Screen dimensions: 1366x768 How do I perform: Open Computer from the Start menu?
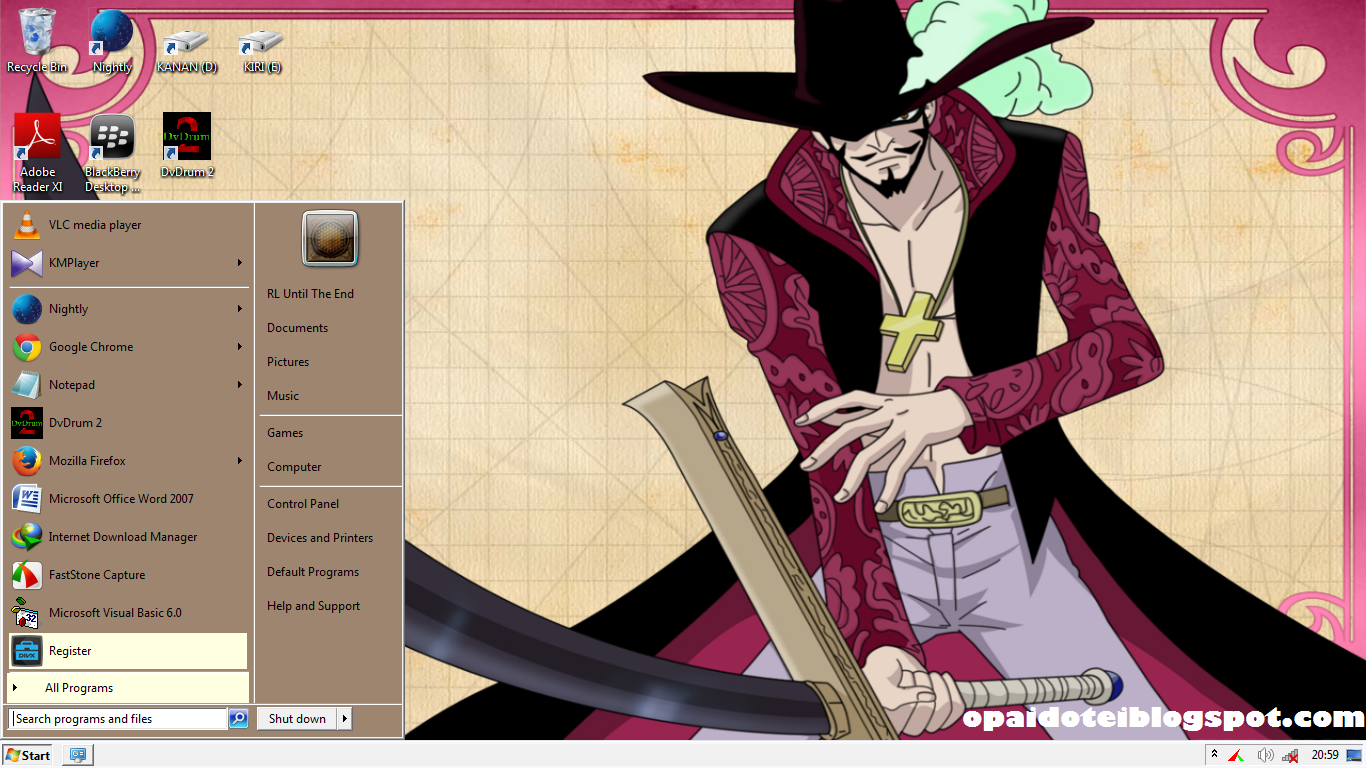pyautogui.click(x=330, y=467)
